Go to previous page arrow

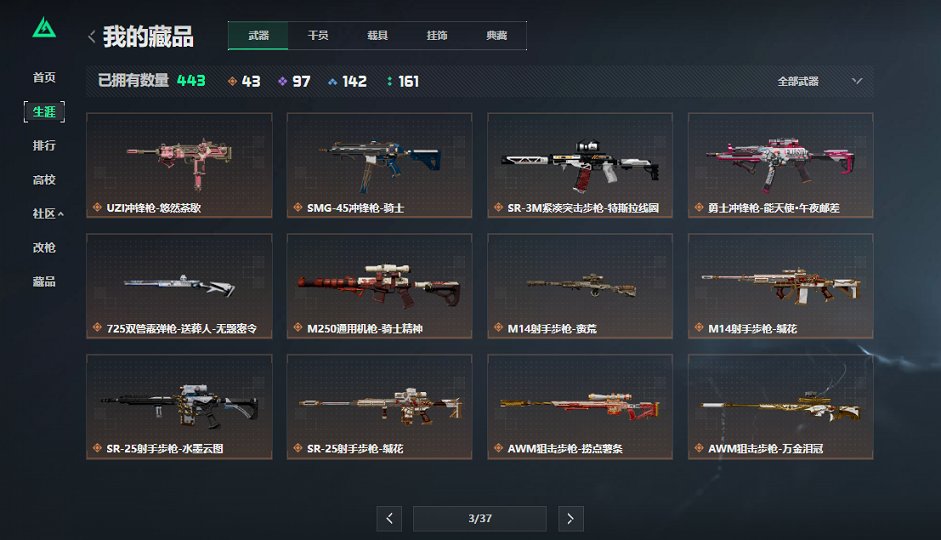tap(389, 518)
